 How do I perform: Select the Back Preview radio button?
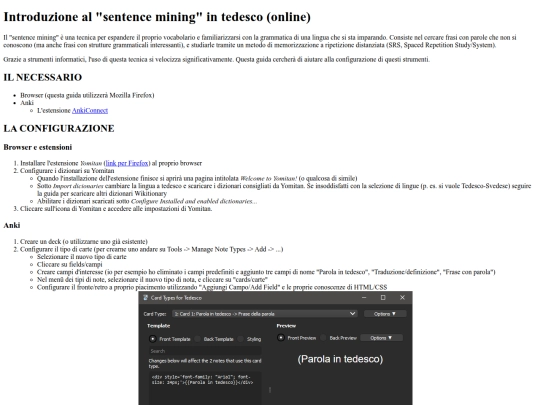pyautogui.click(x=323, y=338)
